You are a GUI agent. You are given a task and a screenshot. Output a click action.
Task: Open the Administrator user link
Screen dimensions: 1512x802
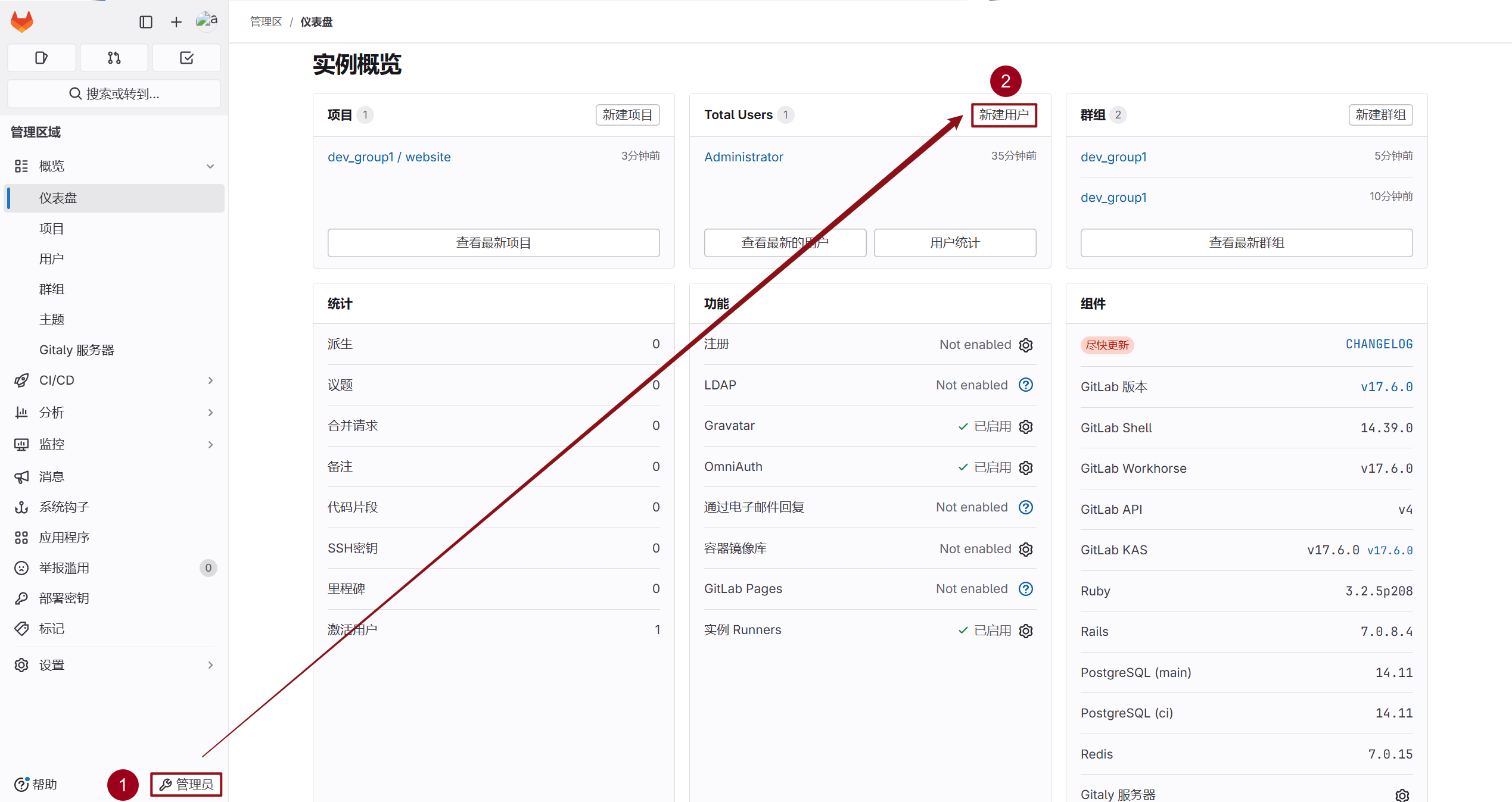(743, 157)
